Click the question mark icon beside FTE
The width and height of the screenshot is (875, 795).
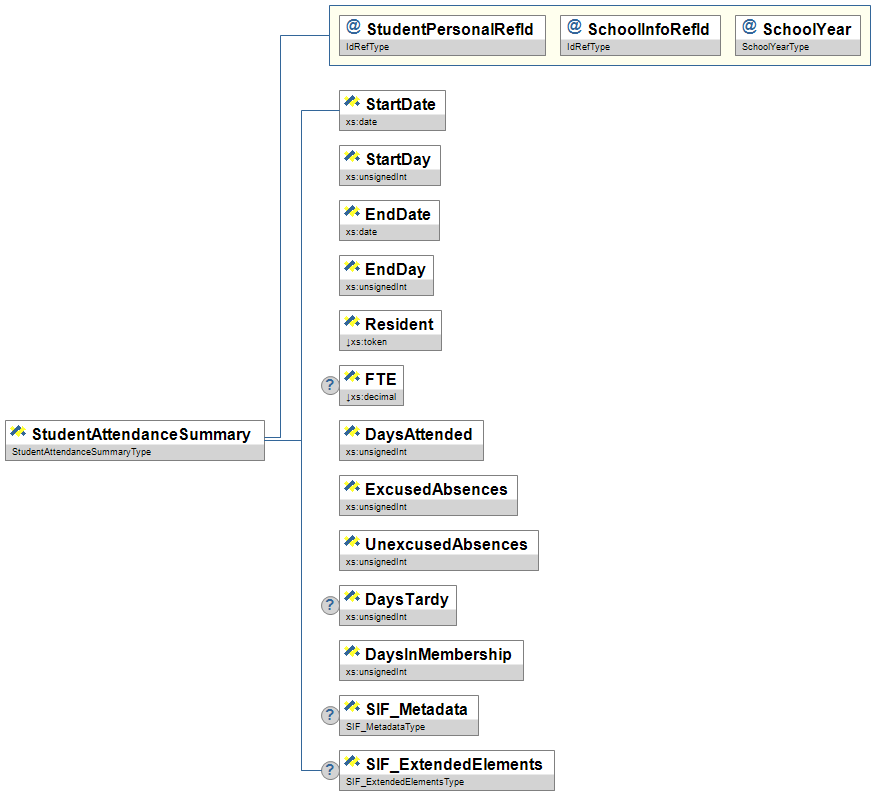[330, 385]
